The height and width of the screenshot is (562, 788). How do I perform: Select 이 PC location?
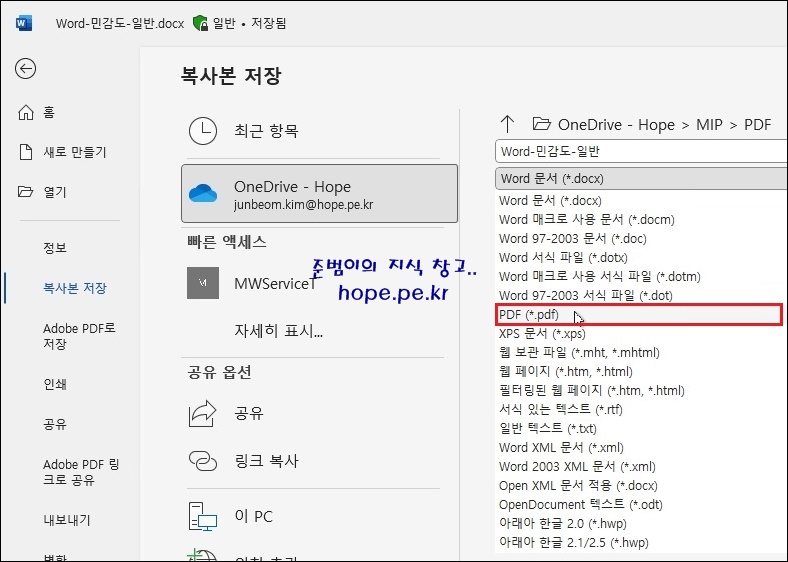[x=253, y=516]
